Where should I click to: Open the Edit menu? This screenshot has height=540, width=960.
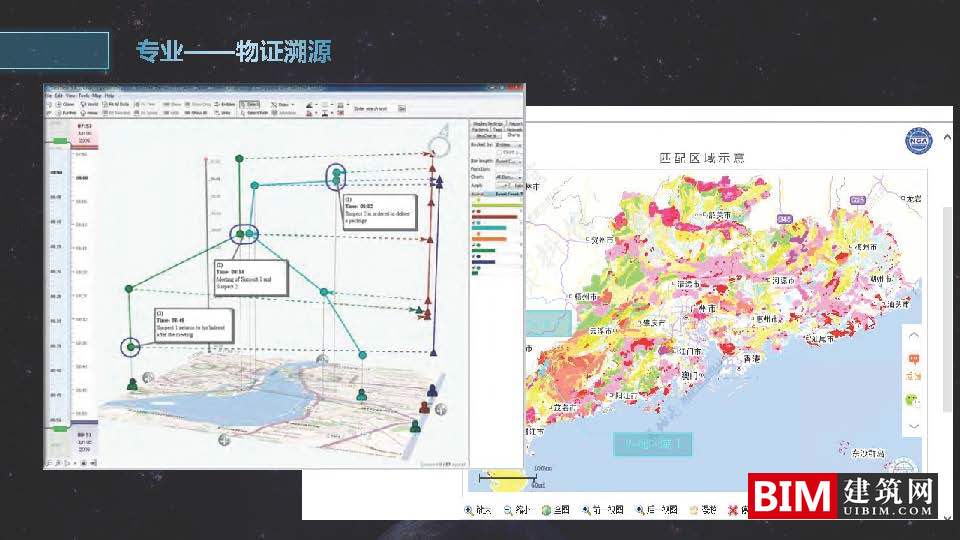[x=59, y=95]
